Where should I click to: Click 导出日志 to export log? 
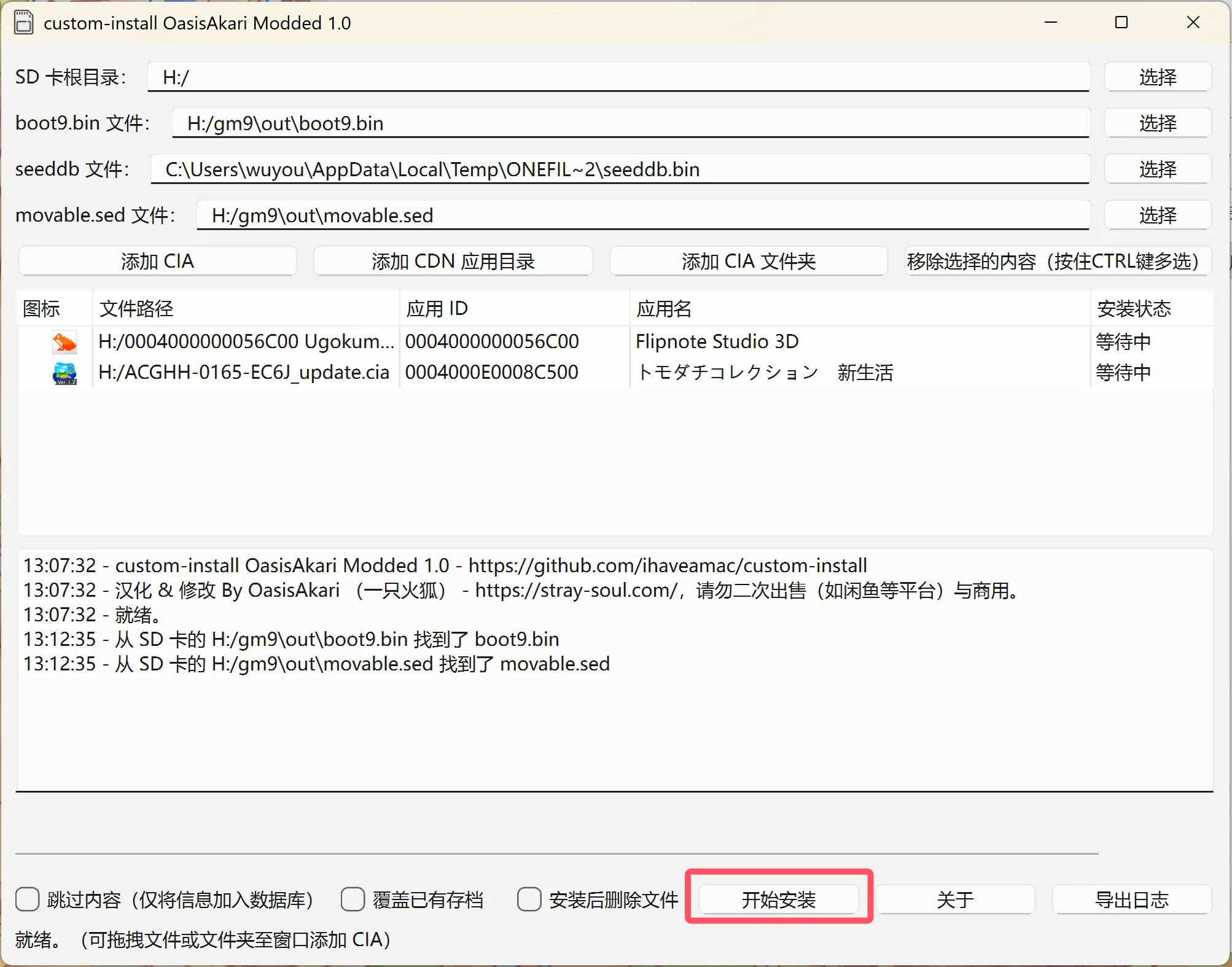click(1131, 899)
